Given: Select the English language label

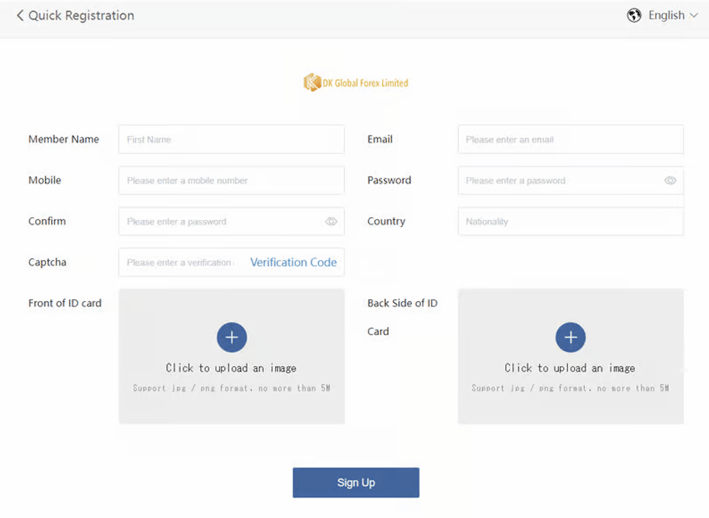Looking at the screenshot, I should [x=666, y=15].
